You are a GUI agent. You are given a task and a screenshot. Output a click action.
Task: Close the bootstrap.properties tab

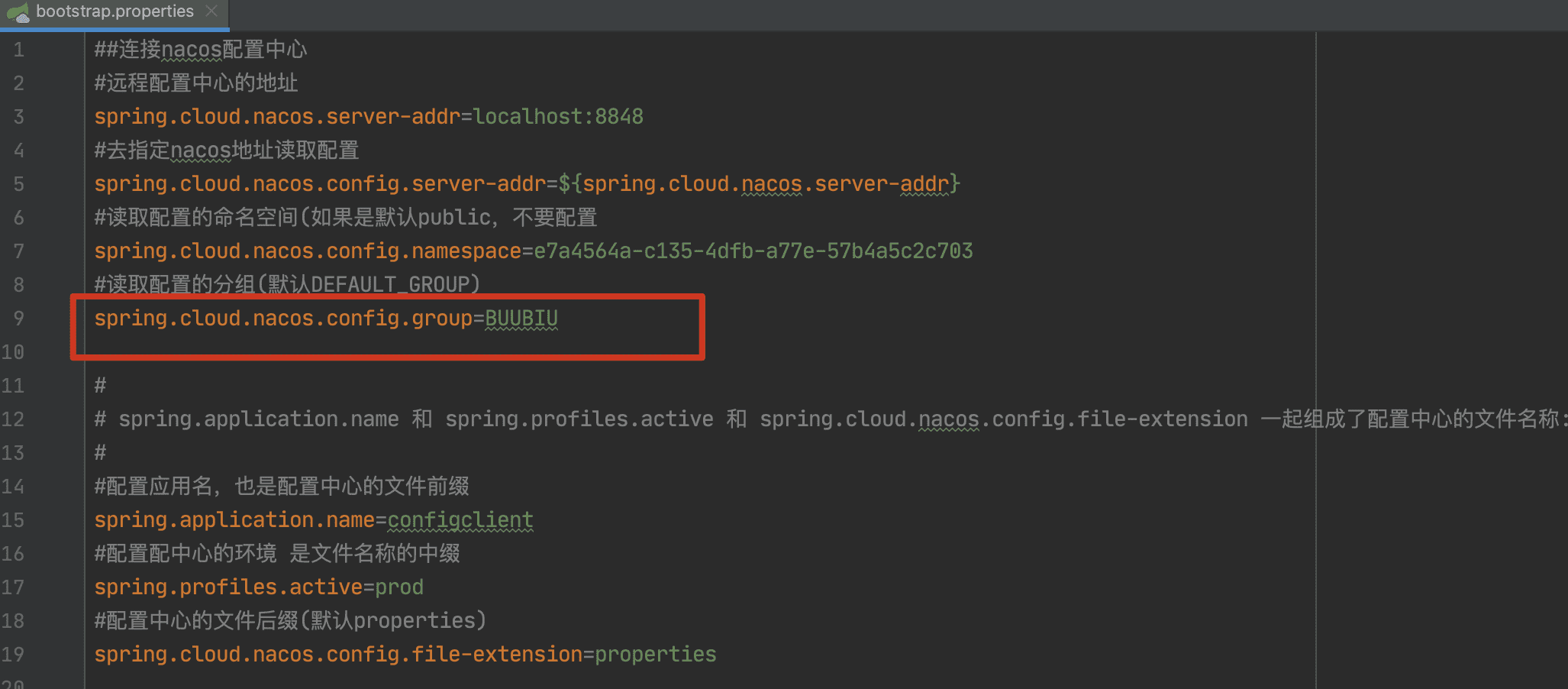(x=211, y=11)
